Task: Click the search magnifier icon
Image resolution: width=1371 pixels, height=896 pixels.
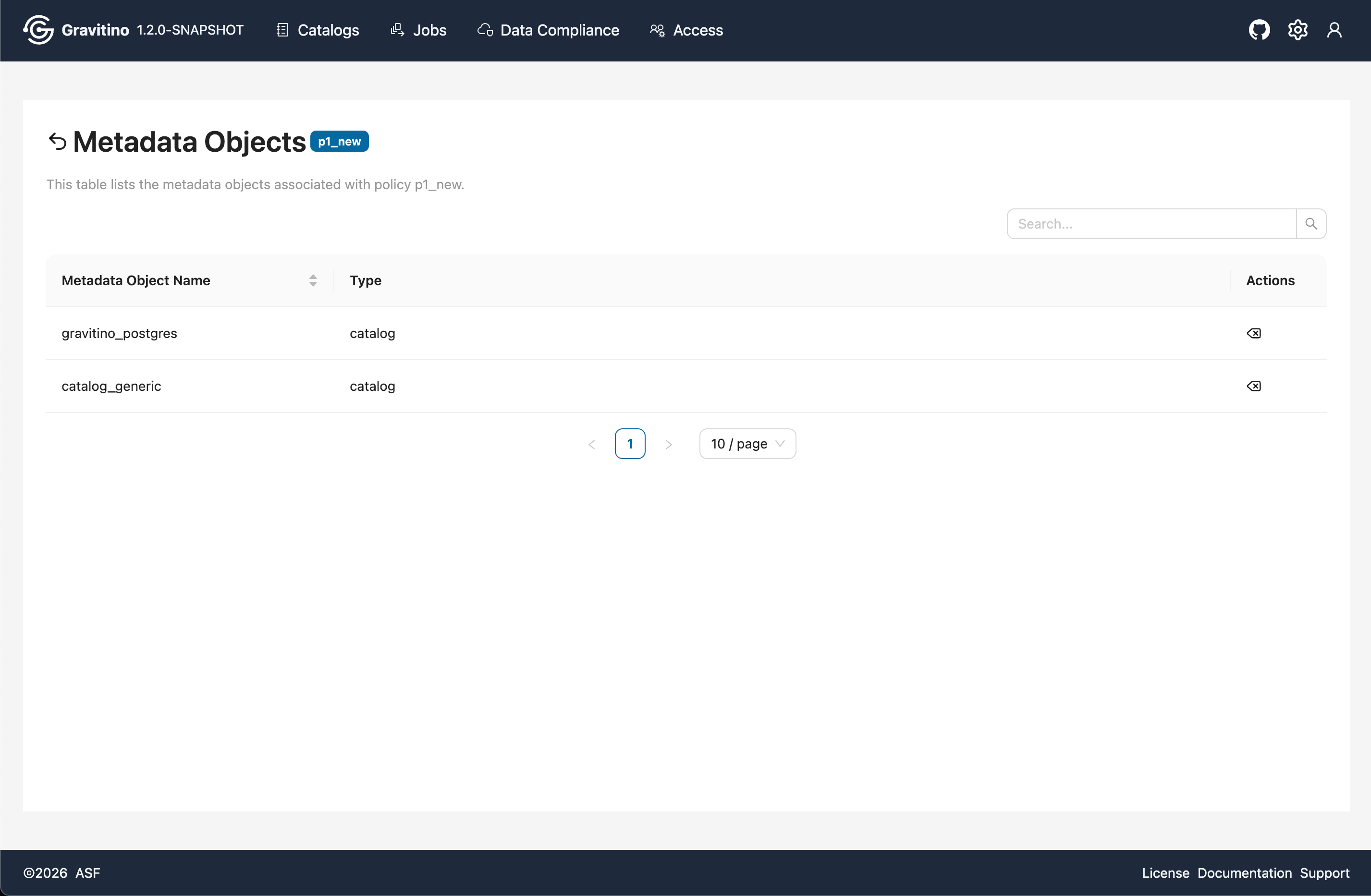Action: 1311,223
